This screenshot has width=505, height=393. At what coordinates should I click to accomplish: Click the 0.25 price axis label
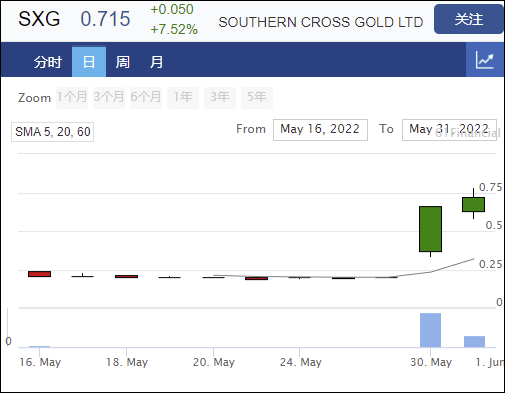(490, 264)
